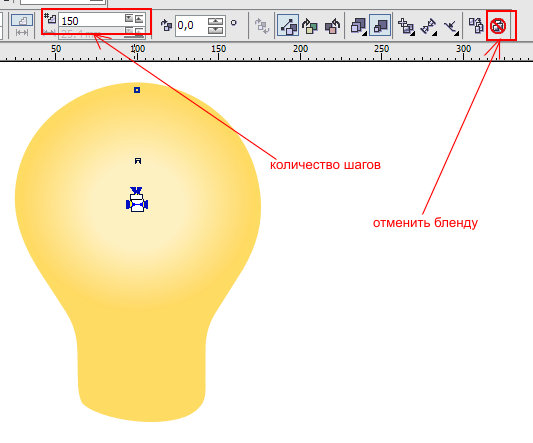Open the More blend options dropdown

click(x=406, y=26)
